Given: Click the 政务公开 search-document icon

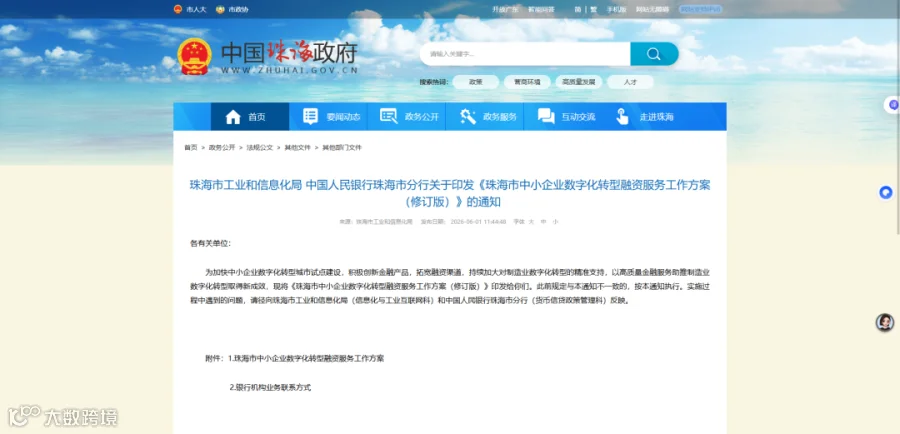Looking at the screenshot, I should pos(389,117).
